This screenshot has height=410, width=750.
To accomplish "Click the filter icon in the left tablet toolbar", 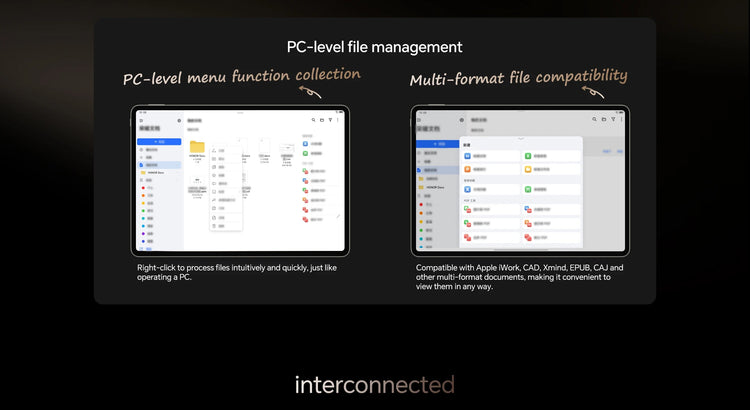I will 330,120.
